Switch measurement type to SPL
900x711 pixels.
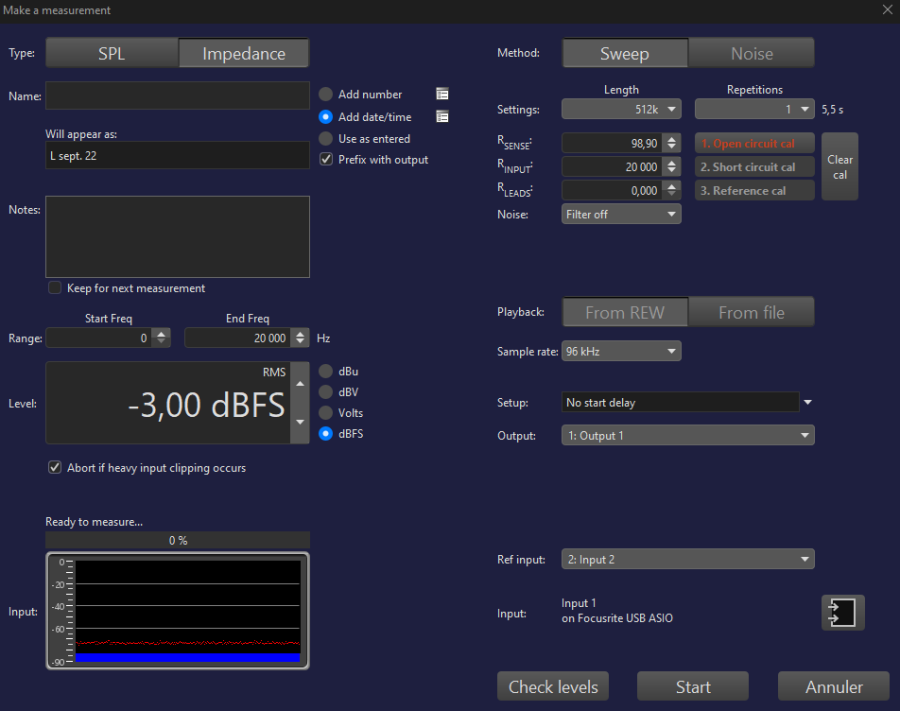pyautogui.click(x=112, y=53)
